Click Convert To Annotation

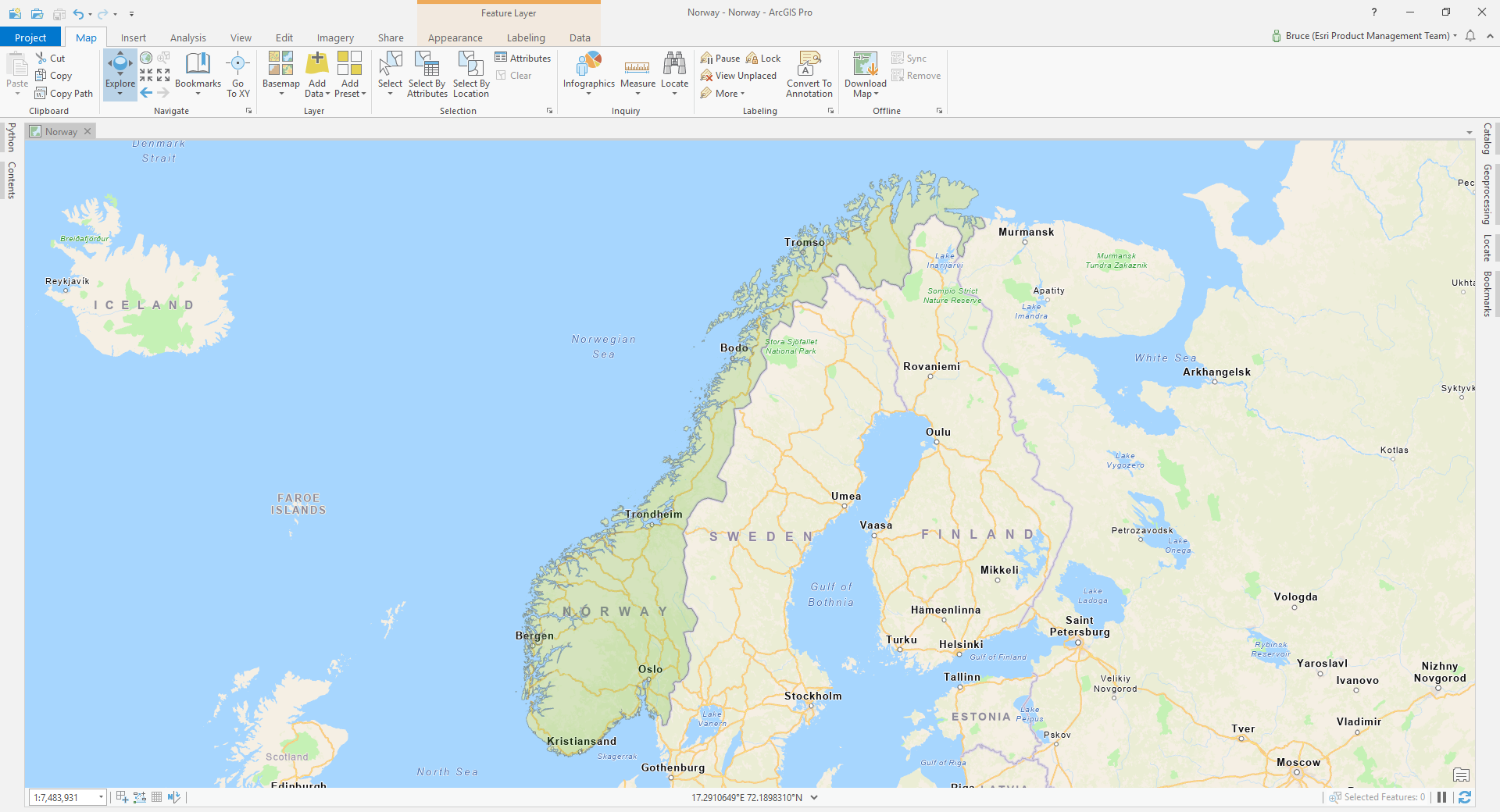click(809, 75)
